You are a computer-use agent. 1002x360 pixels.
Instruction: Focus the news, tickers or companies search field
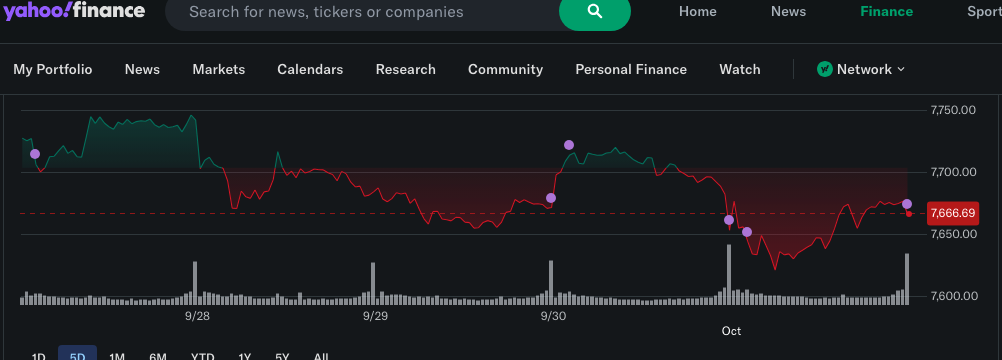pos(362,12)
